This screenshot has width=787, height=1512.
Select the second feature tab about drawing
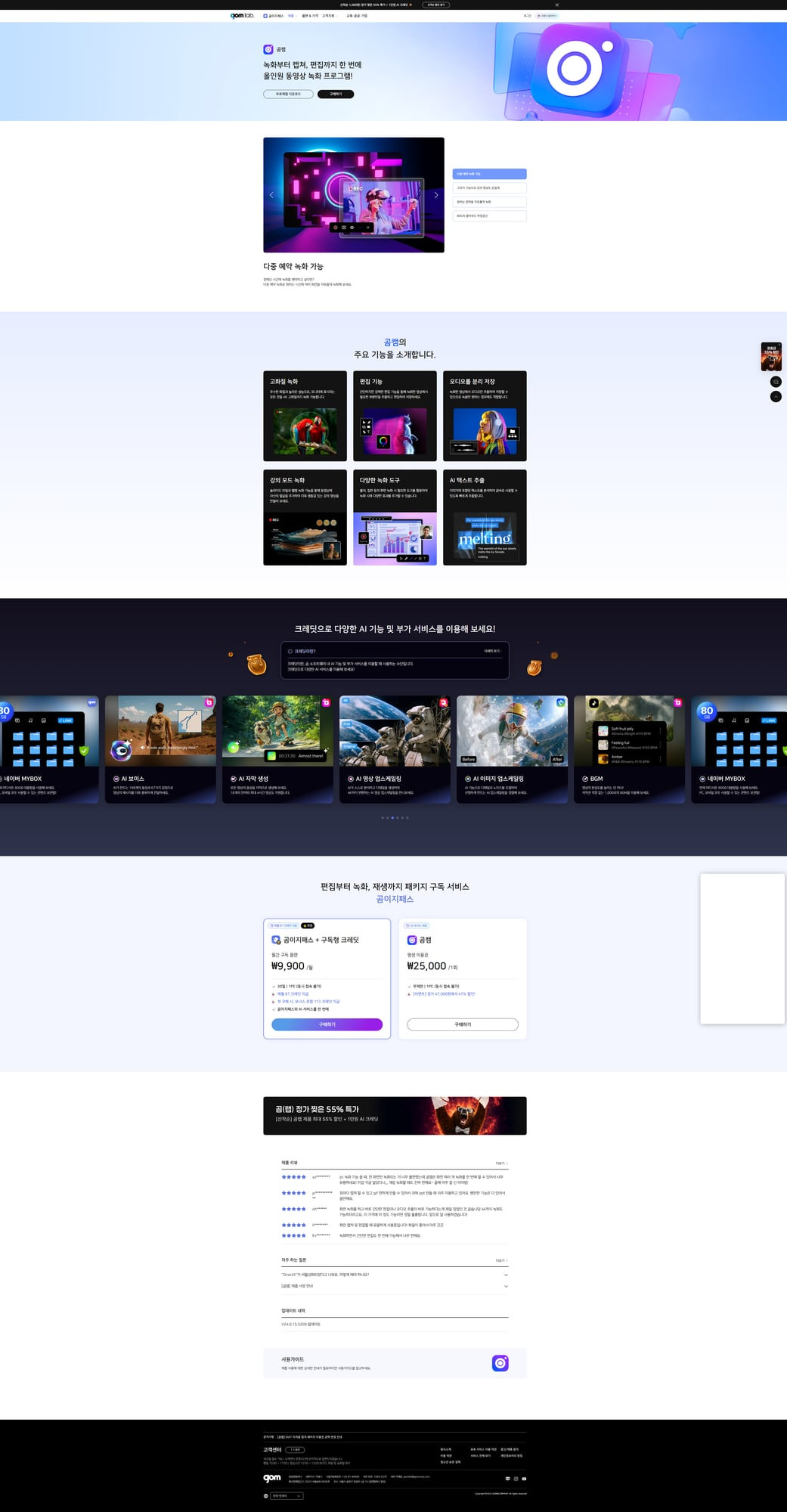pos(489,187)
